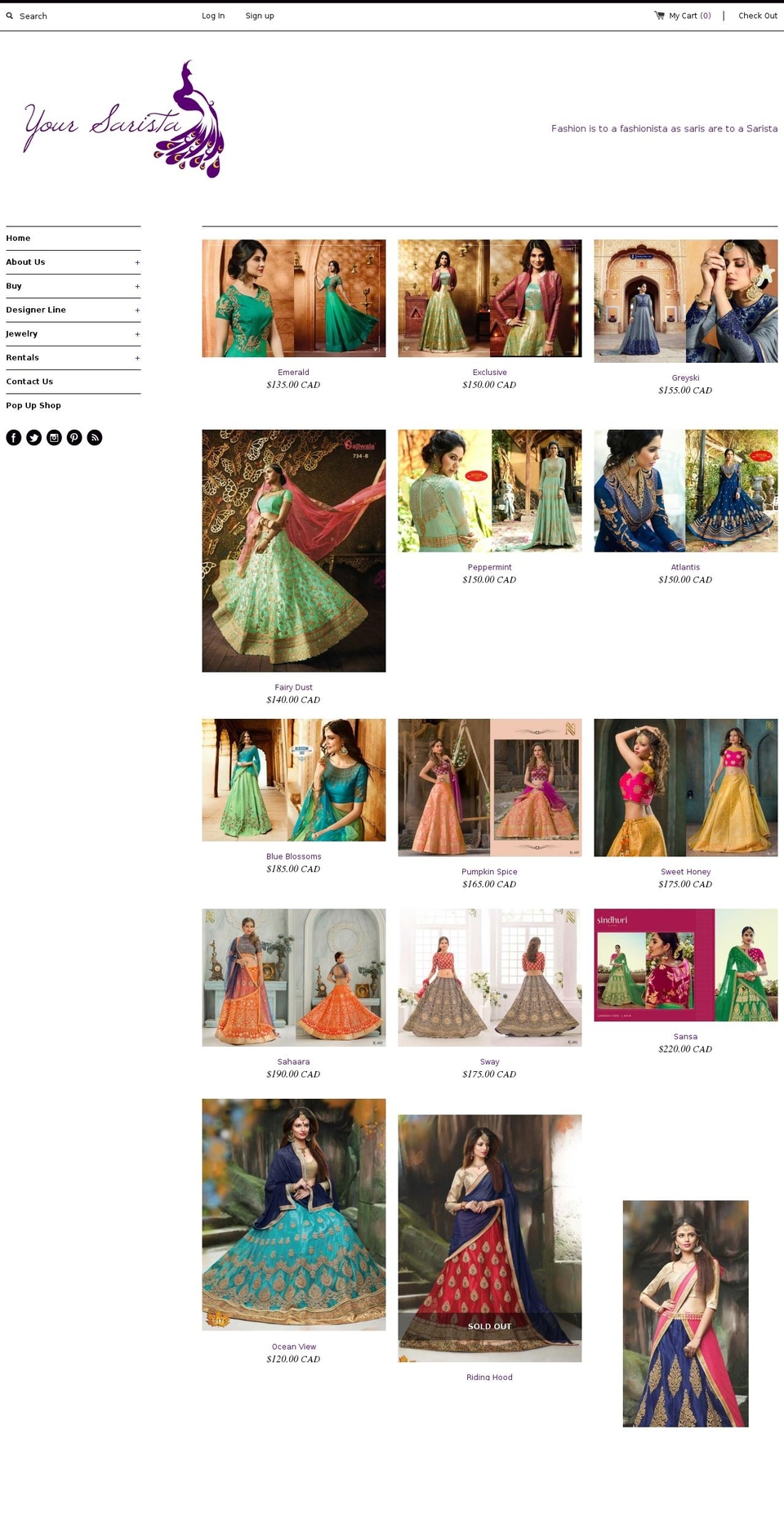Open the Peppermint product image
The width and height of the screenshot is (784, 1532).
[x=490, y=491]
